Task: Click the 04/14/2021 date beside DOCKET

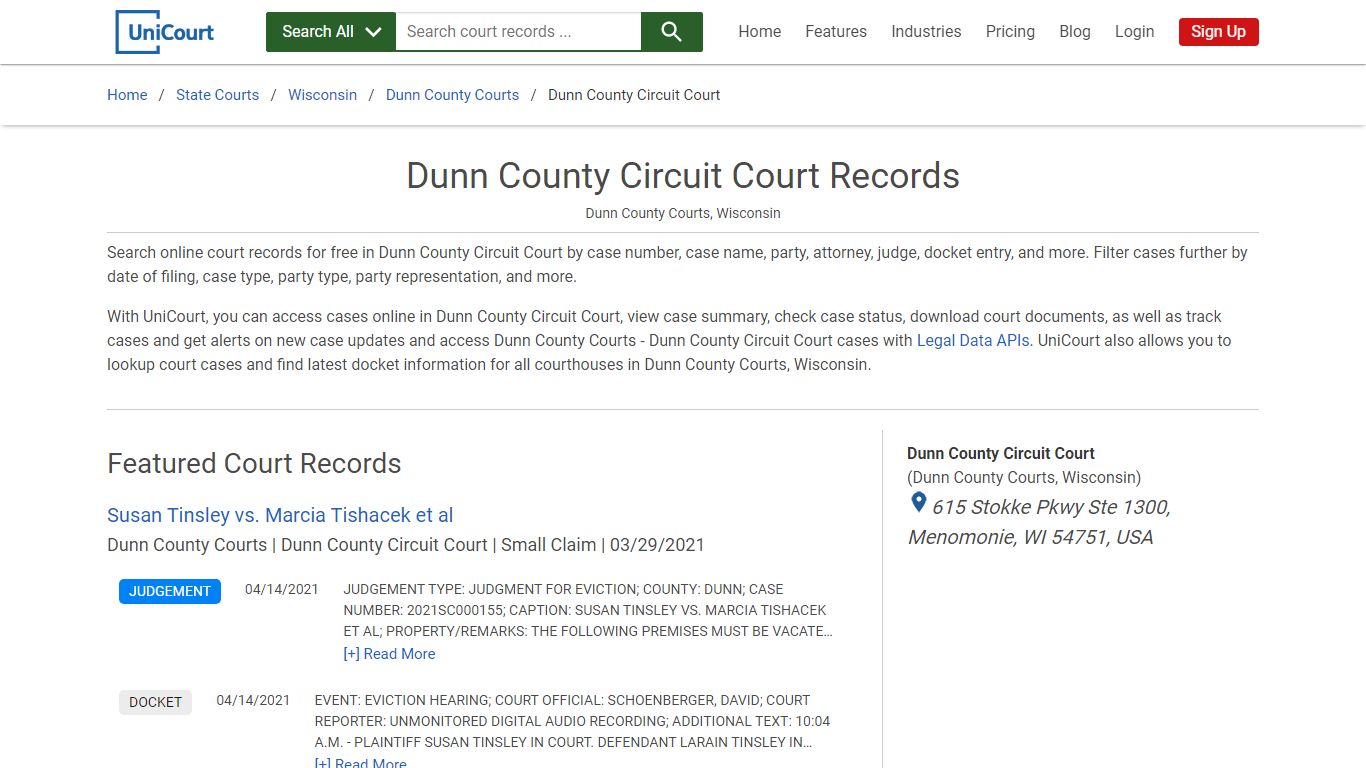Action: click(253, 700)
